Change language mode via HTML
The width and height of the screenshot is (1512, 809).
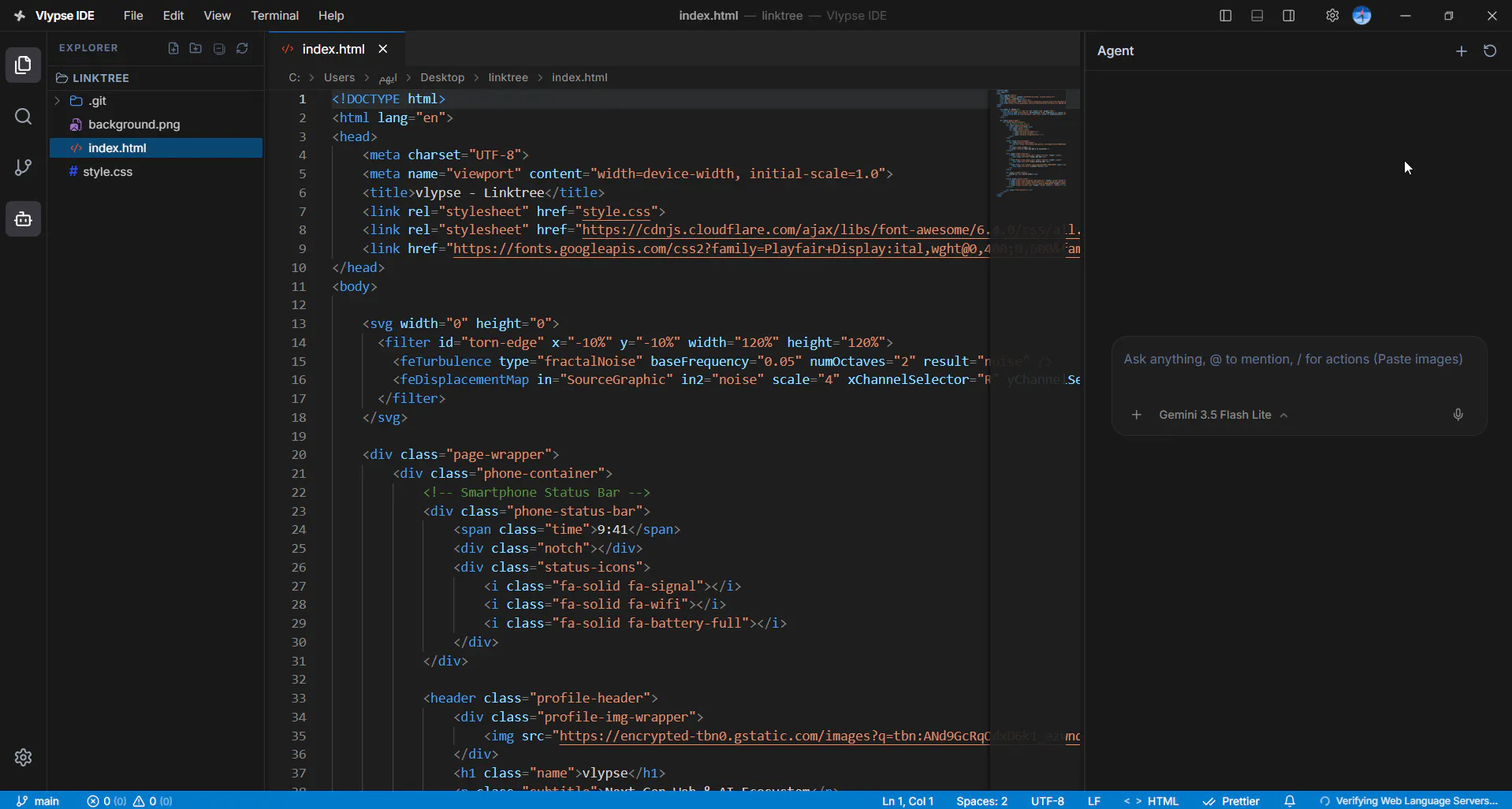1151,800
